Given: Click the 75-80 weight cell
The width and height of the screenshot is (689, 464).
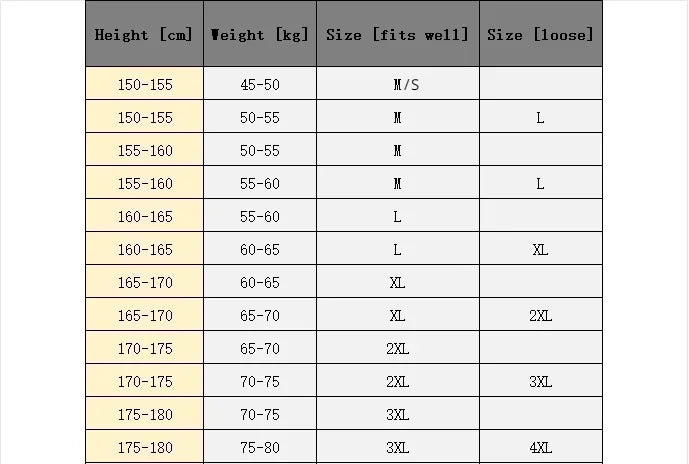Looking at the screenshot, I should (x=260, y=447).
